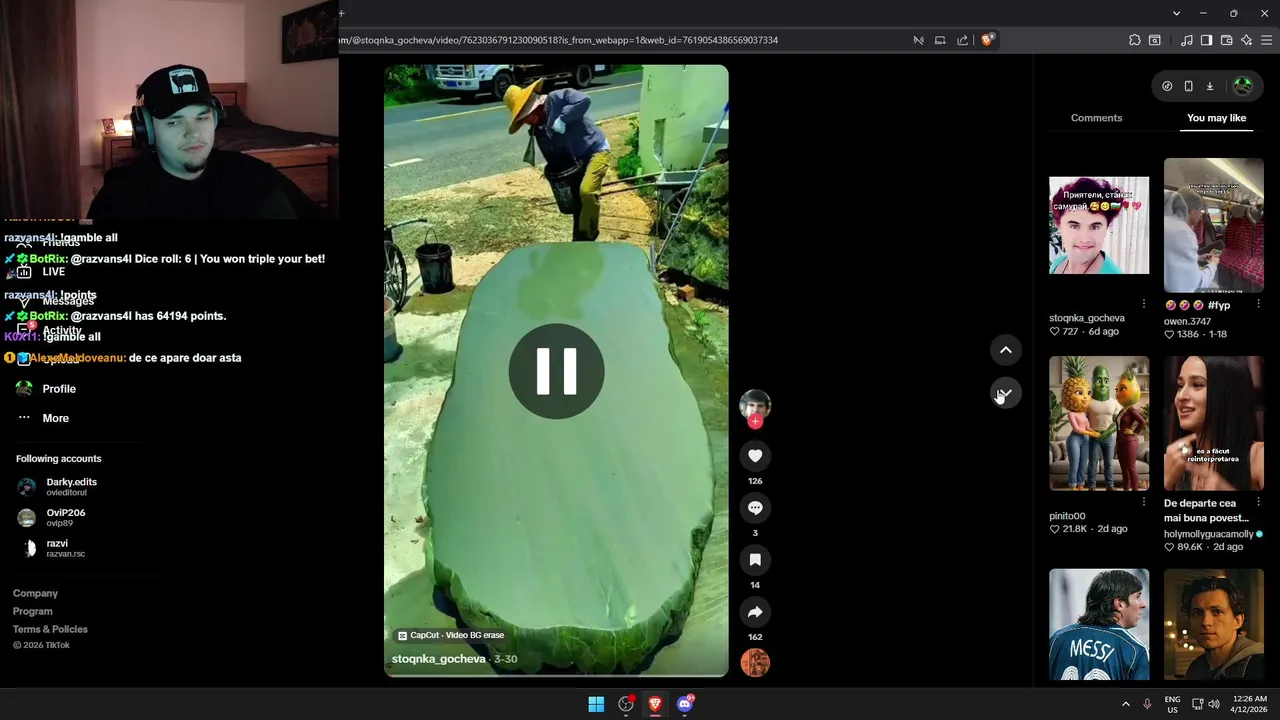
Task: Click the download app icon in top pill
Action: [x=1210, y=86]
